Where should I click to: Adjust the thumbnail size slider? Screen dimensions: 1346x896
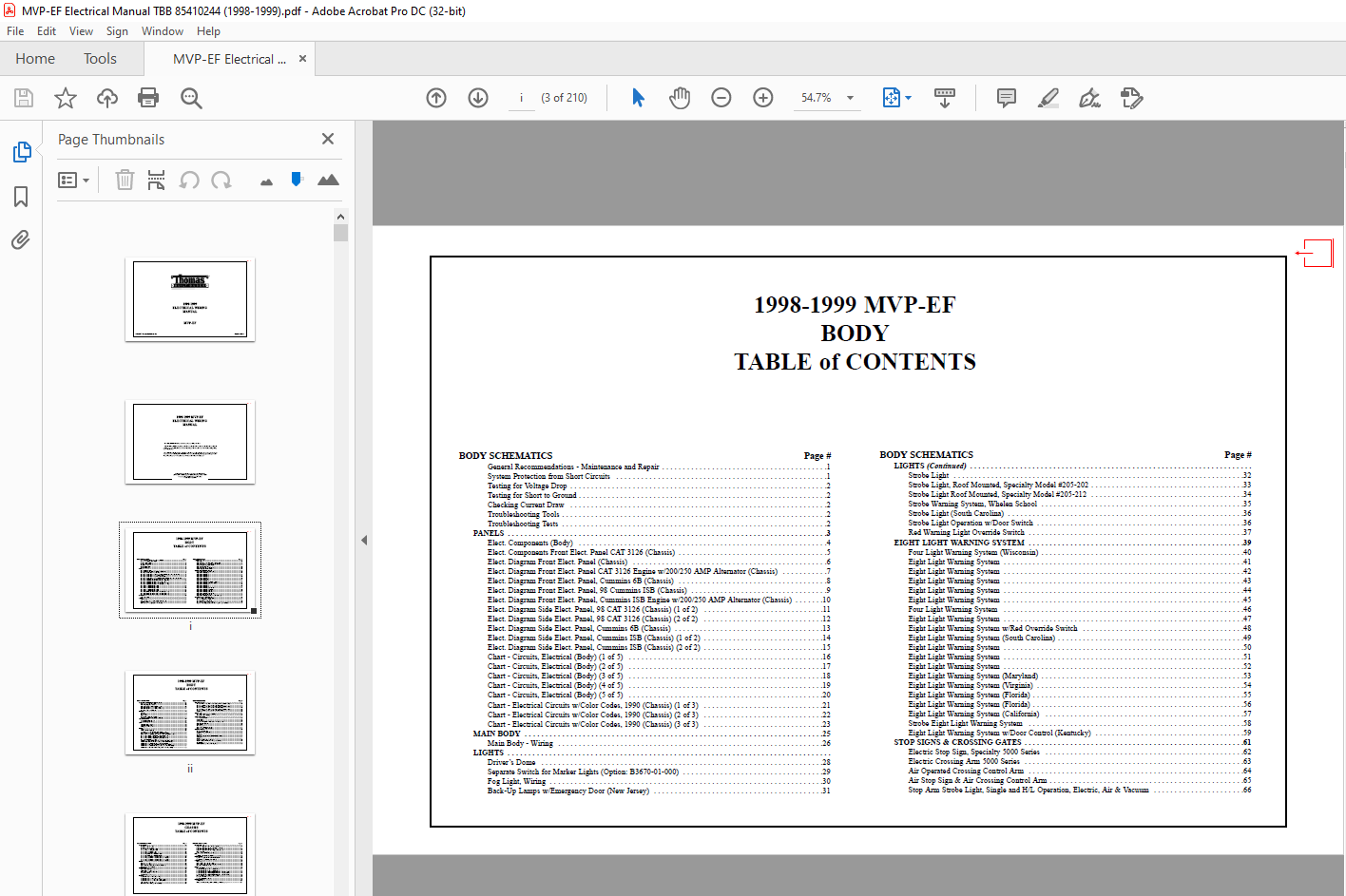pyautogui.click(x=297, y=179)
